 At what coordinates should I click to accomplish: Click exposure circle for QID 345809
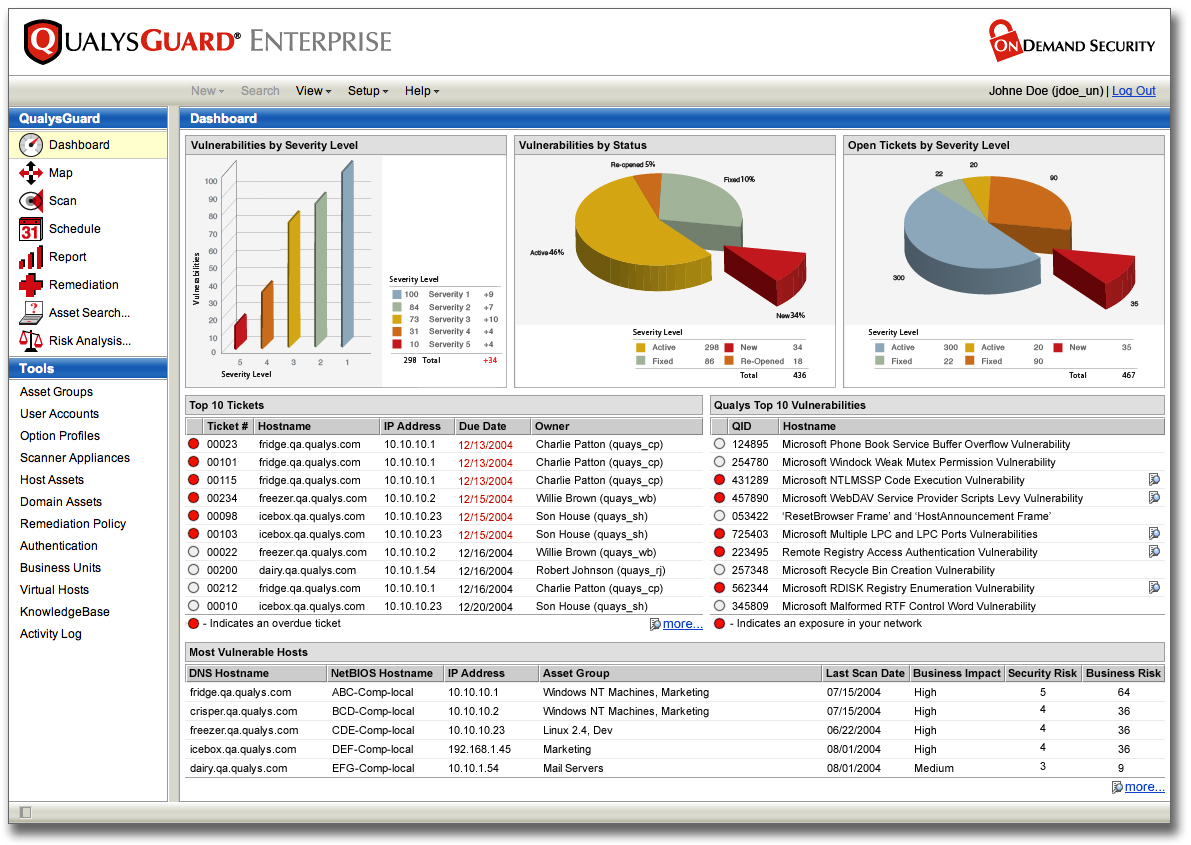click(x=719, y=606)
